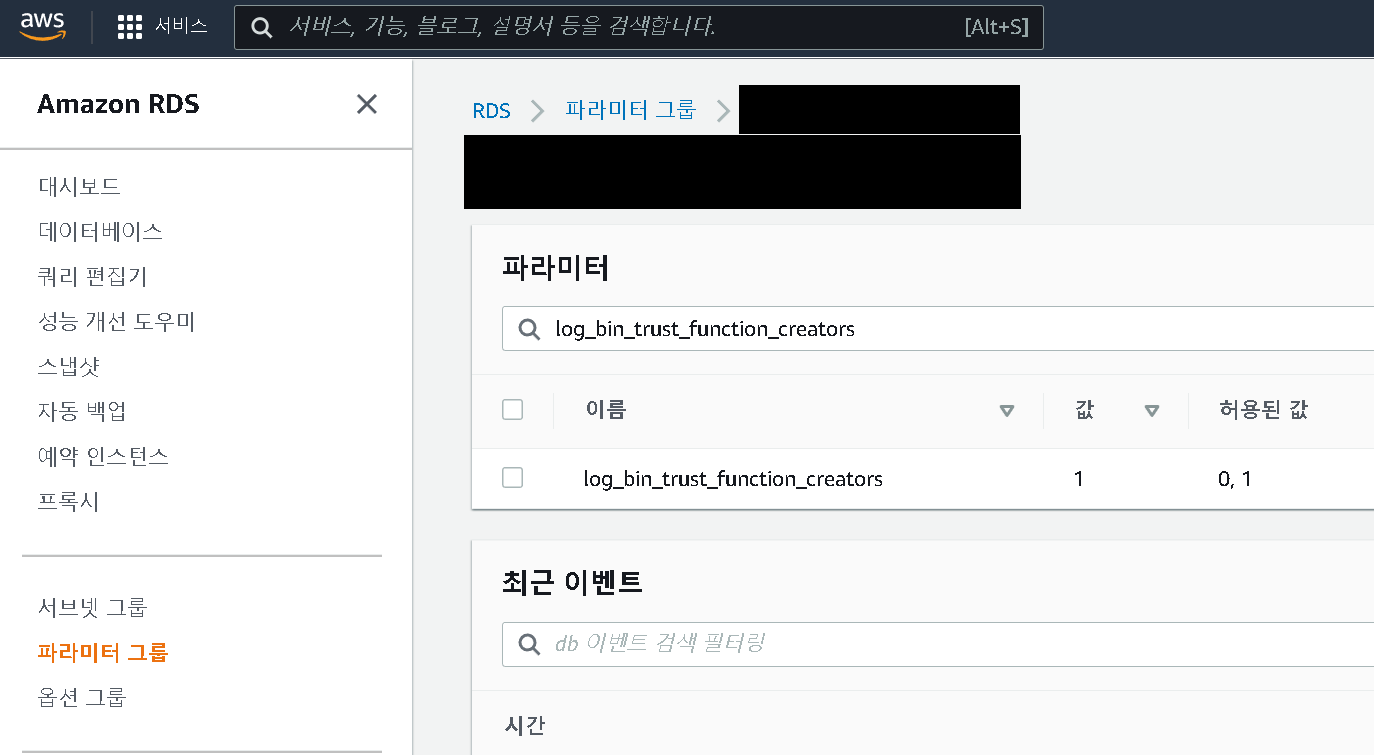This screenshot has height=755, width=1374.
Task: Go to RDS breadcrumb link
Action: (491, 110)
